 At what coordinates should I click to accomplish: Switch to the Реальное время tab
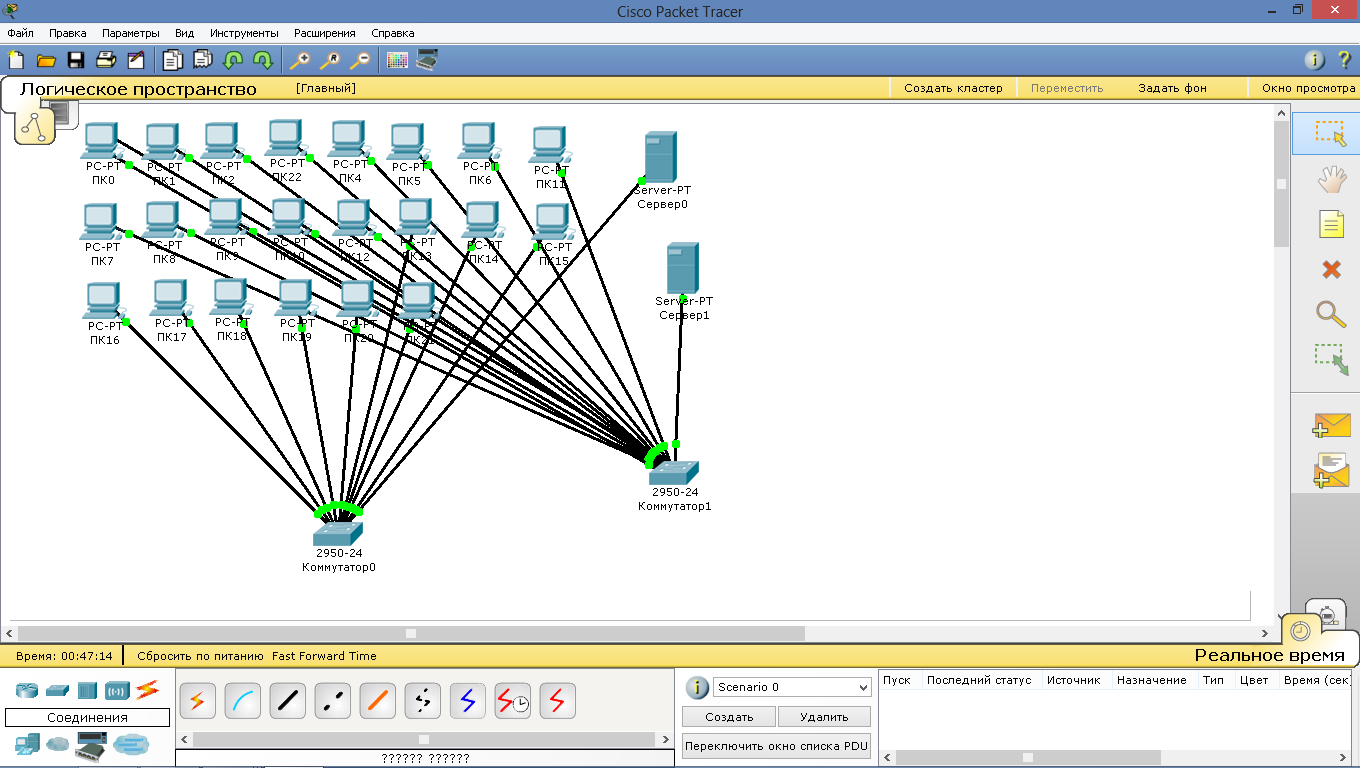pos(1269,655)
